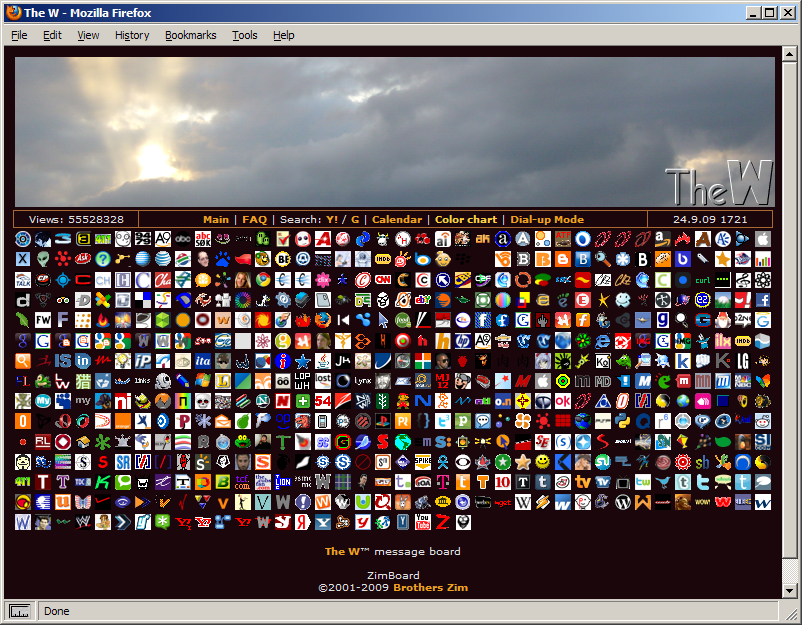Screen dimensions: 802x625
Task: Open the red '54' favicon
Action: (323, 401)
